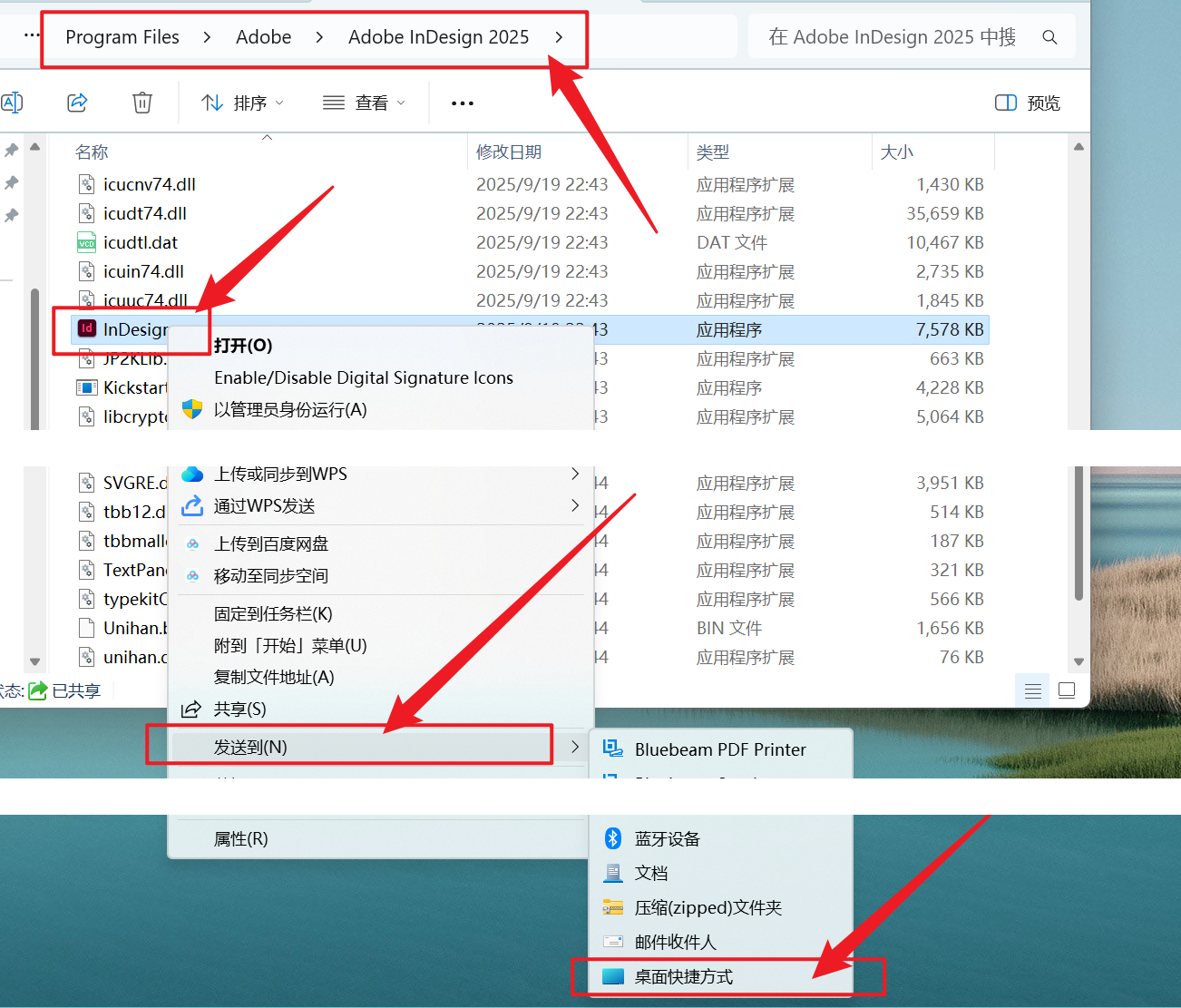Image resolution: width=1181 pixels, height=1008 pixels.
Task: Click the icudtl.dat file icon
Action: pos(87,242)
